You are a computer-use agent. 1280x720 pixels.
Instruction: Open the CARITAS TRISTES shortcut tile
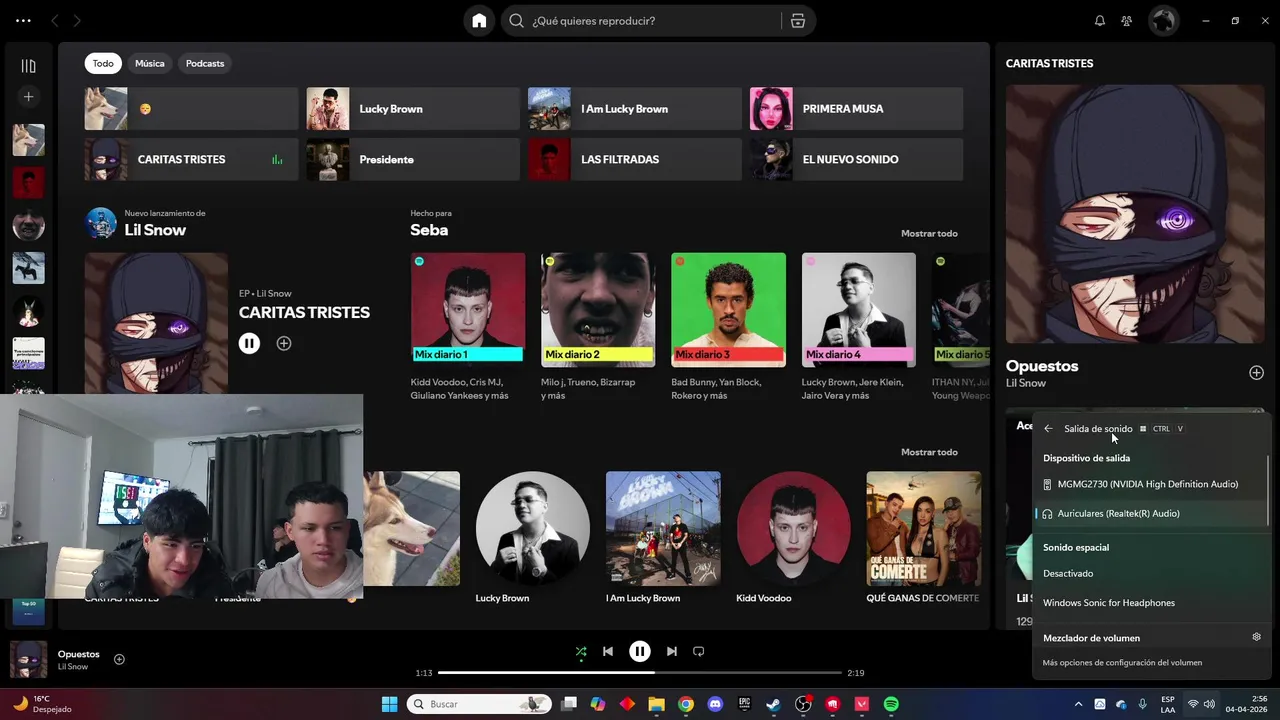[191, 160]
